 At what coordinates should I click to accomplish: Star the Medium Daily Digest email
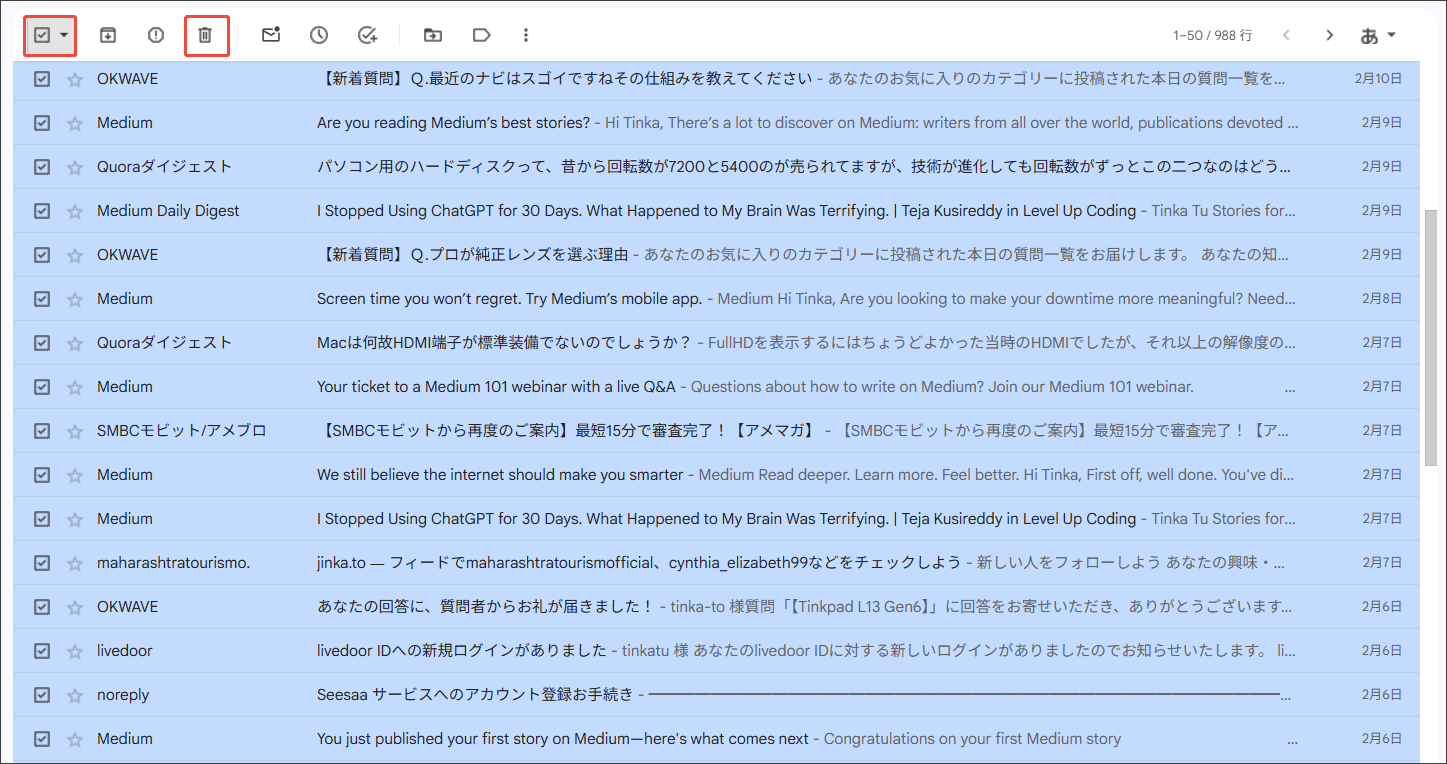[x=75, y=210]
